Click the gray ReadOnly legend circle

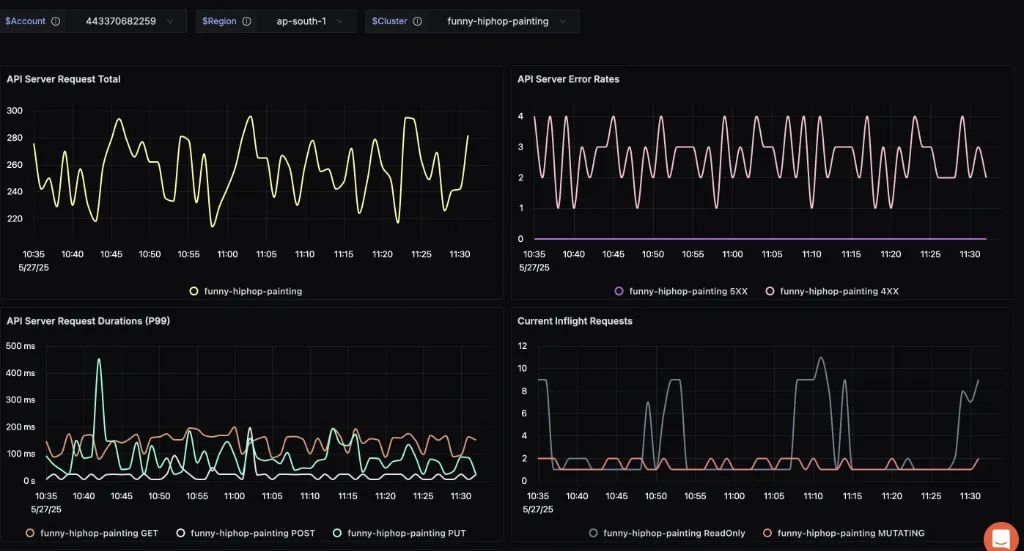(594, 533)
